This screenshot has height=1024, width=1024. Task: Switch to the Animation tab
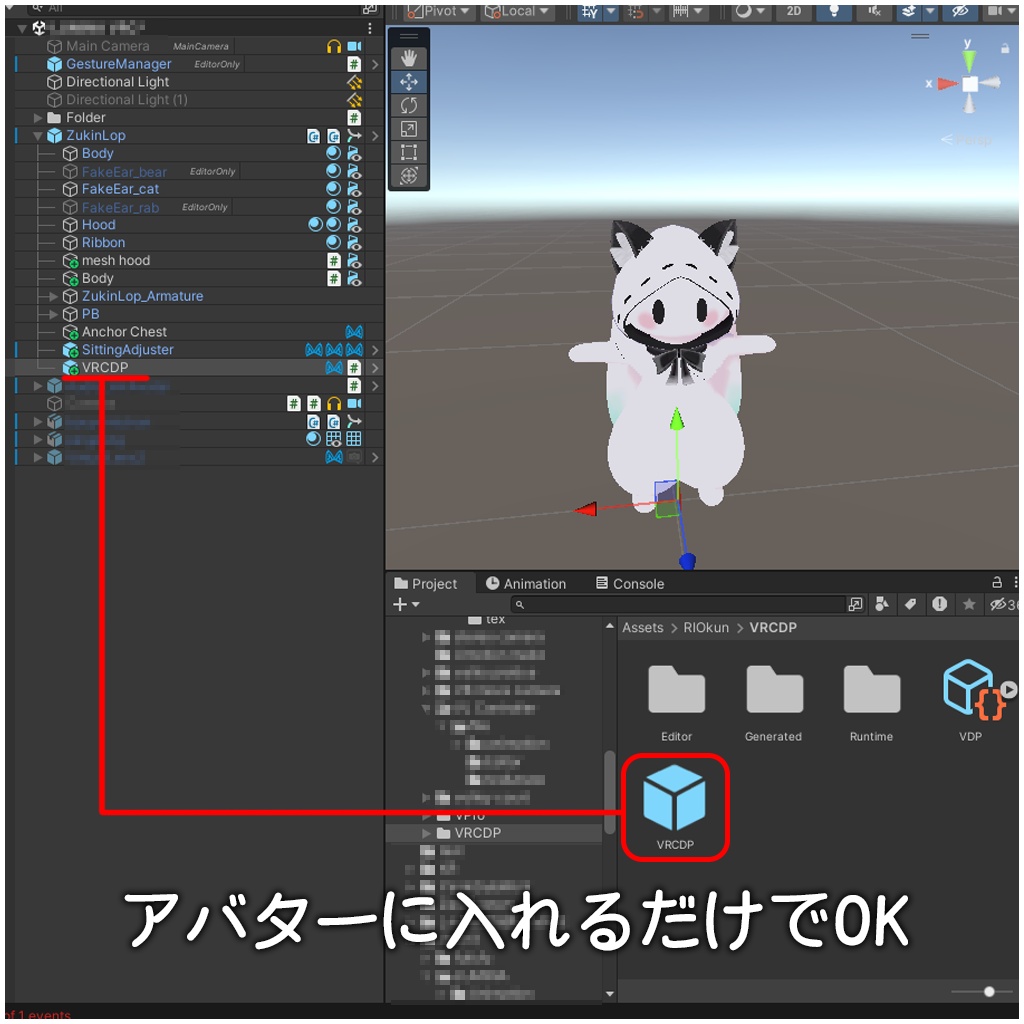click(526, 584)
